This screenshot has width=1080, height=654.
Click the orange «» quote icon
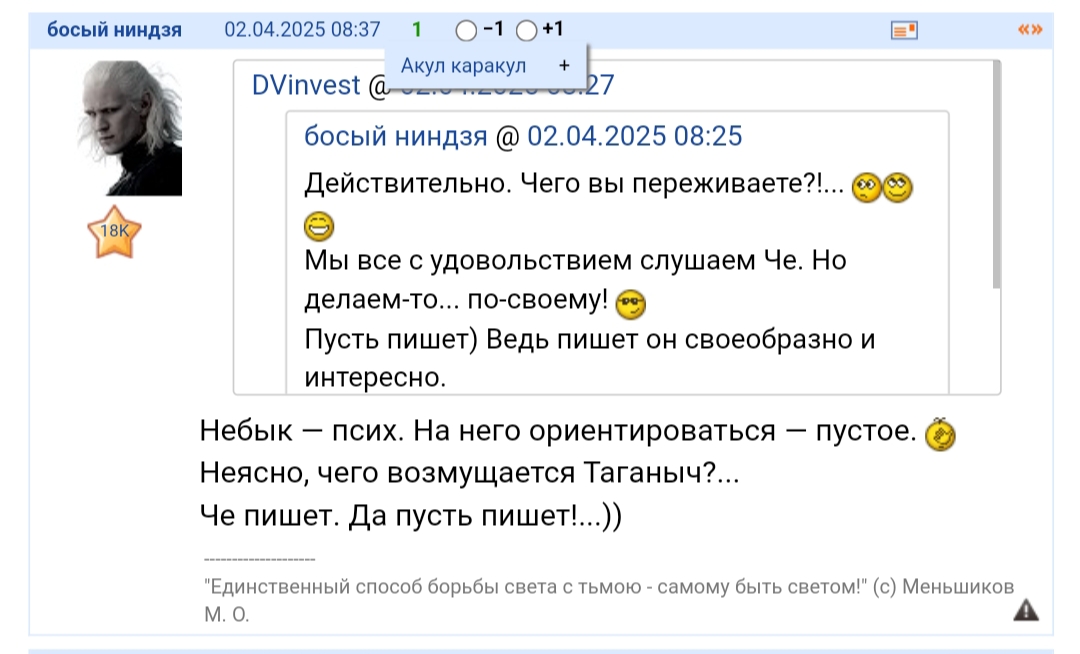pos(1029,30)
